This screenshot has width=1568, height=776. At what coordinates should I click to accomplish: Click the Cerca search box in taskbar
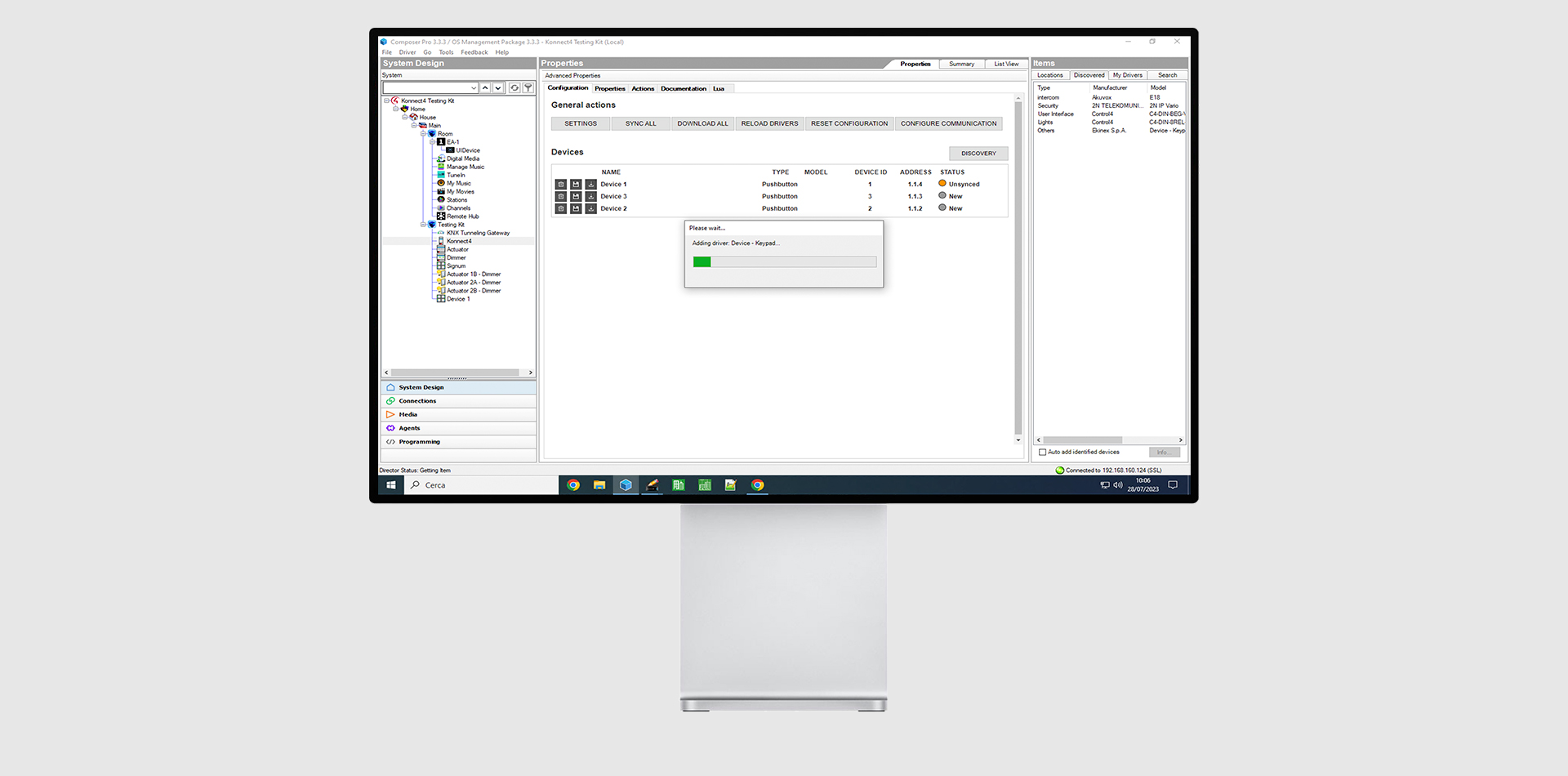[481, 485]
